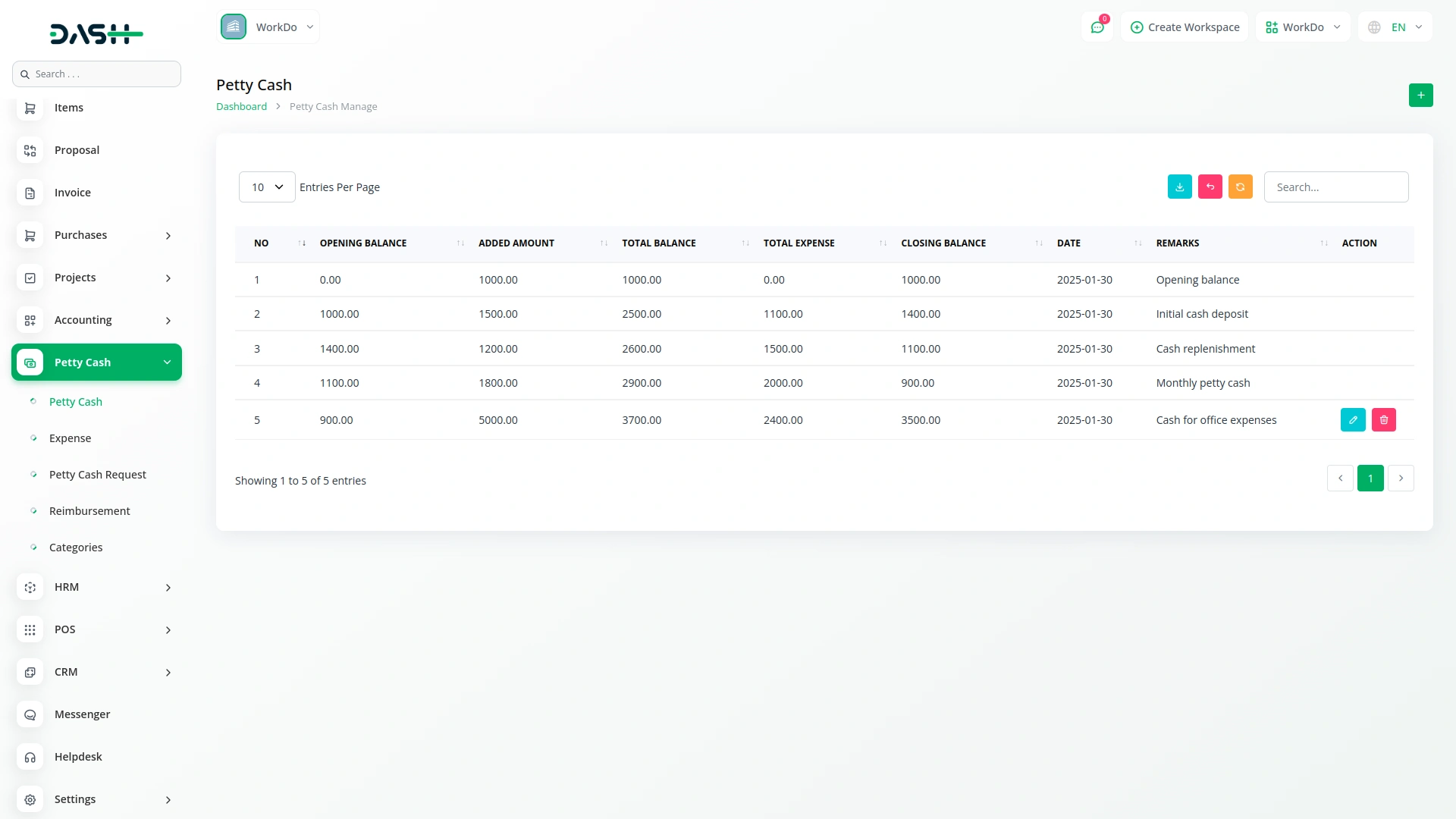
Task: Sort table by Closing Balance column
Action: click(x=943, y=243)
